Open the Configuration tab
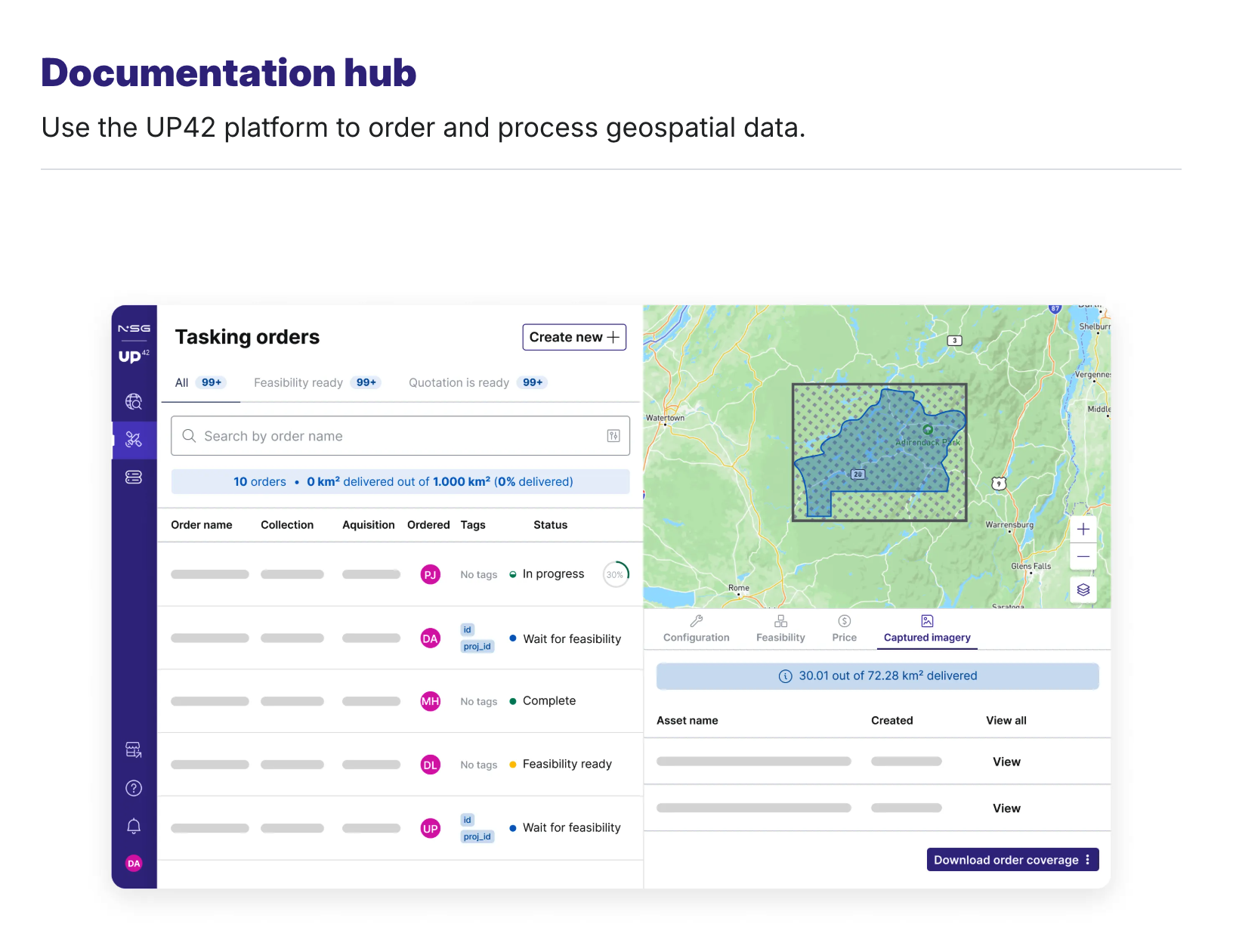Screen dimensions: 1236x952 point(697,629)
